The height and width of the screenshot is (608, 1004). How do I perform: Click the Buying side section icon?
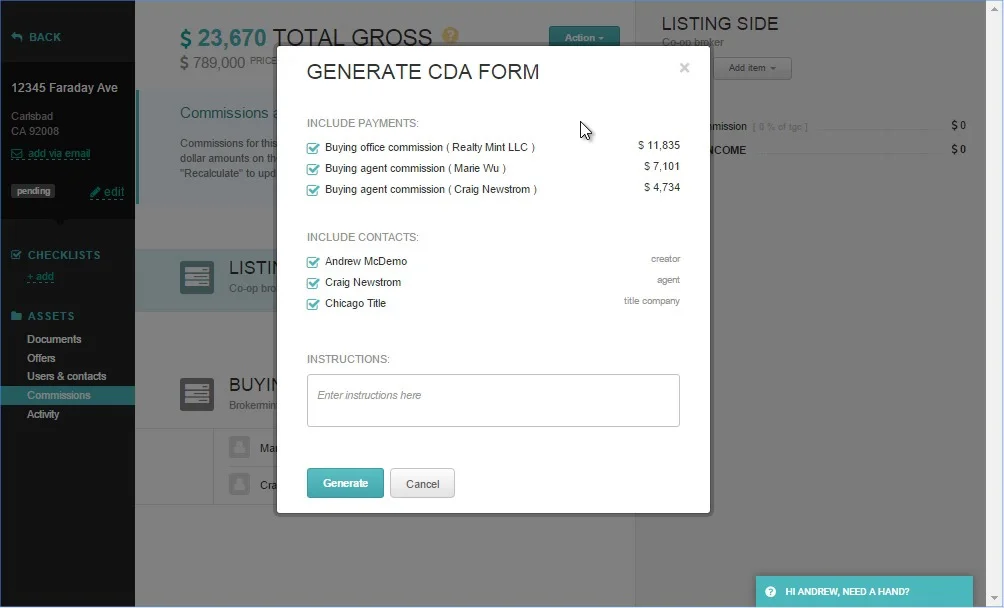tap(197, 394)
